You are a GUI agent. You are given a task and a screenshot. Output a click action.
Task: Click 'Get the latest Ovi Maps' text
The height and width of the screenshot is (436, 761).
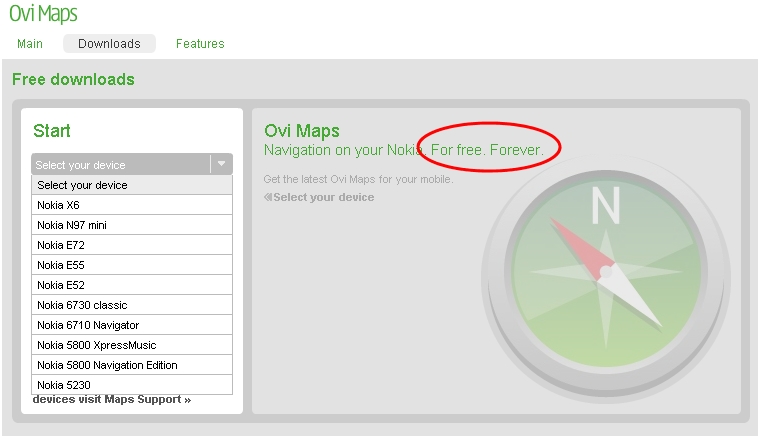pyautogui.click(x=358, y=179)
